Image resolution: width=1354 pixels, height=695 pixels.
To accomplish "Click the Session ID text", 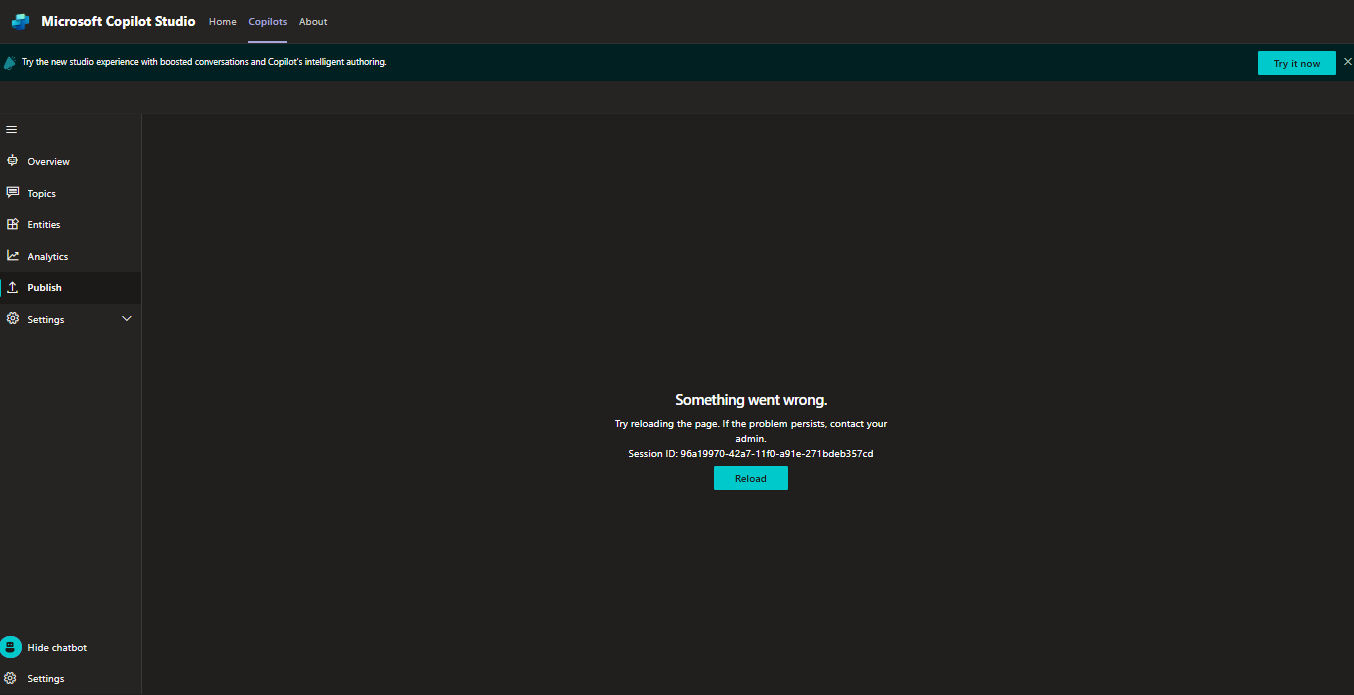I will tap(751, 454).
